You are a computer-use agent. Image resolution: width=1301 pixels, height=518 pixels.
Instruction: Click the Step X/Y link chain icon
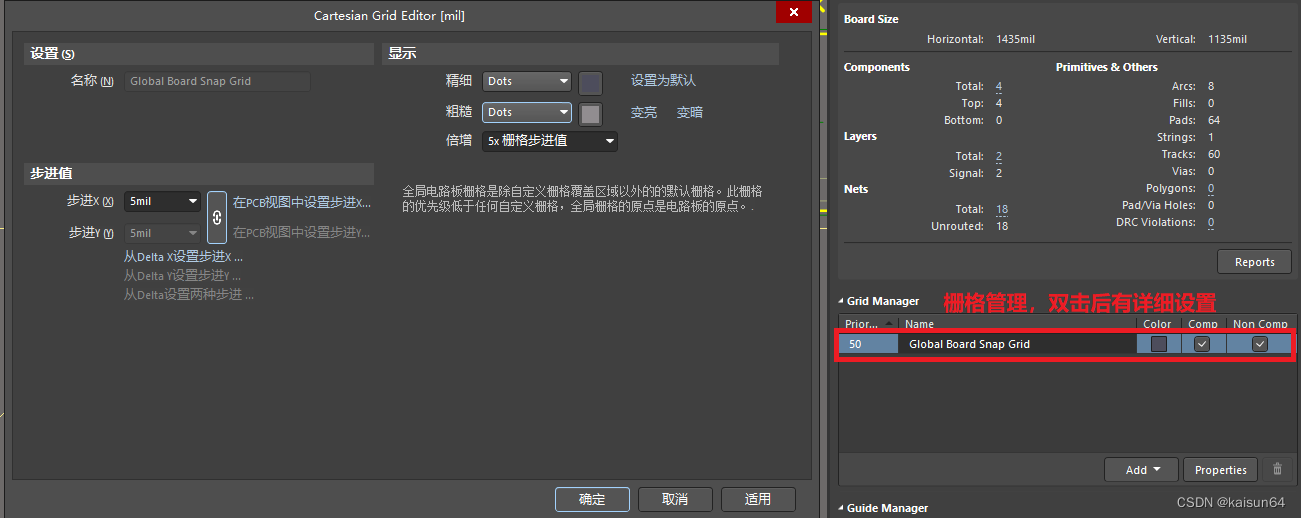click(x=217, y=217)
